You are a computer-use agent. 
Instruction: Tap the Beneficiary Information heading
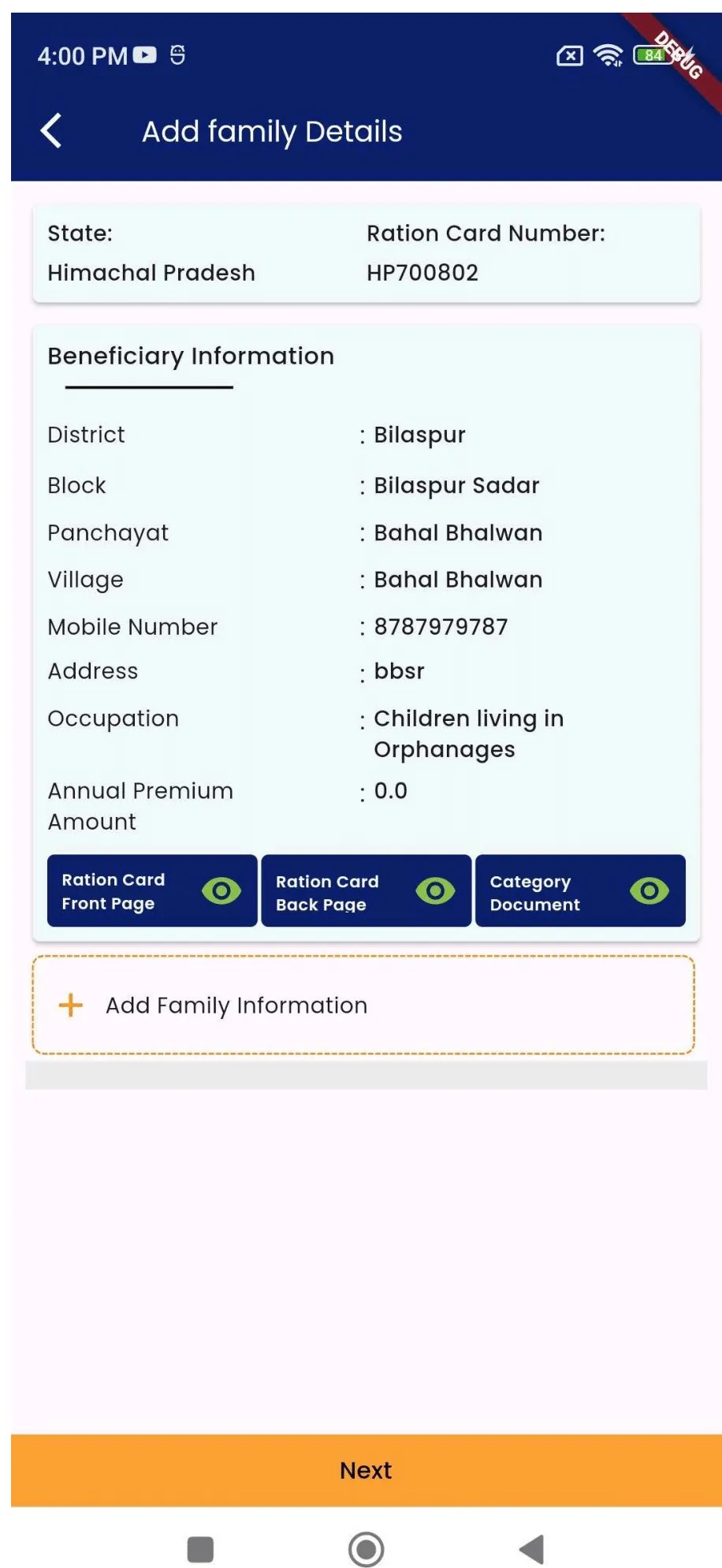tap(191, 357)
